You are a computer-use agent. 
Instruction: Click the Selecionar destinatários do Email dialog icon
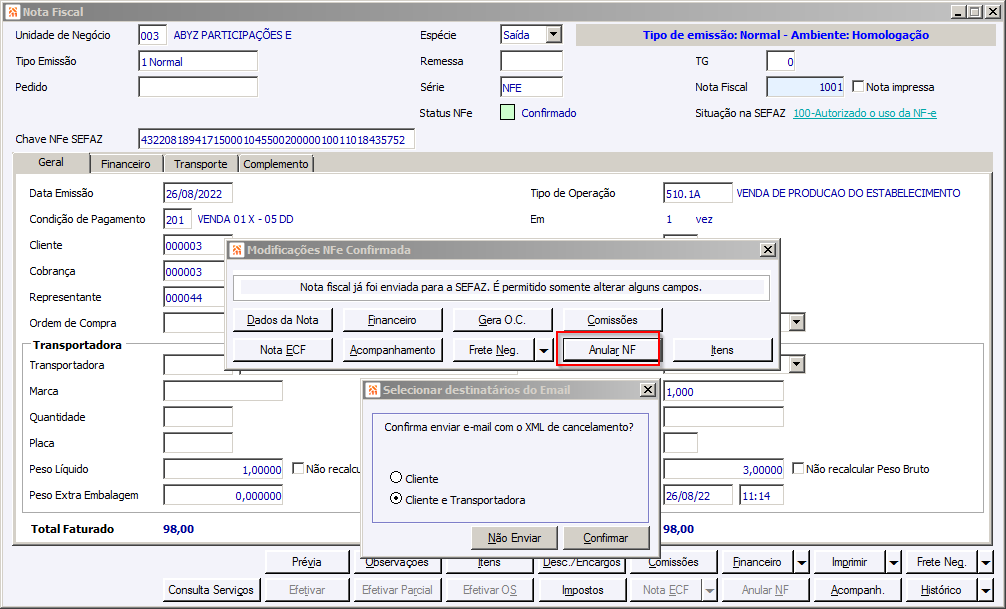[x=373, y=390]
